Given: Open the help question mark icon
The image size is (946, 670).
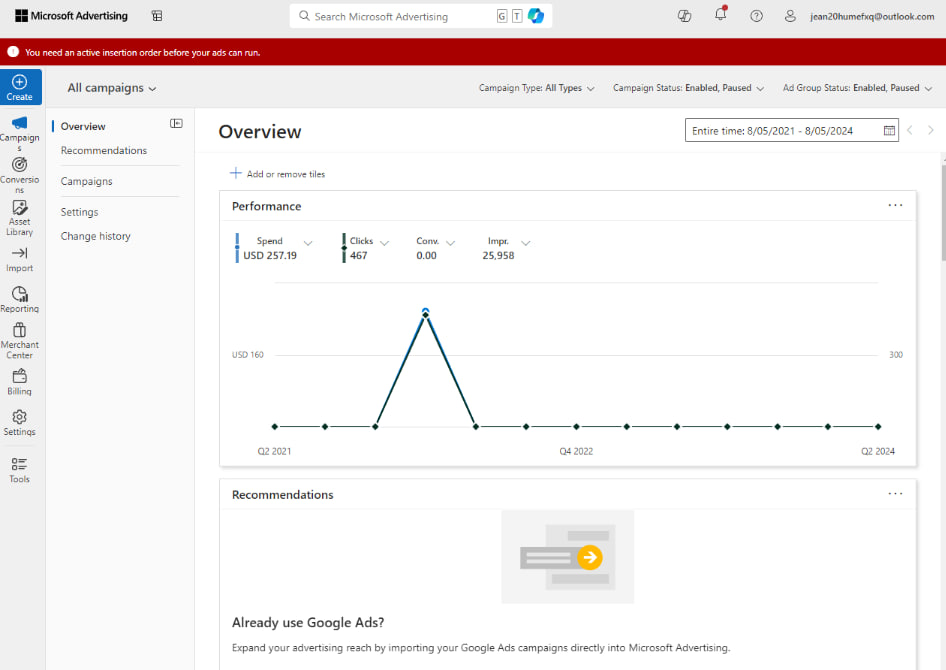Looking at the screenshot, I should 757,16.
